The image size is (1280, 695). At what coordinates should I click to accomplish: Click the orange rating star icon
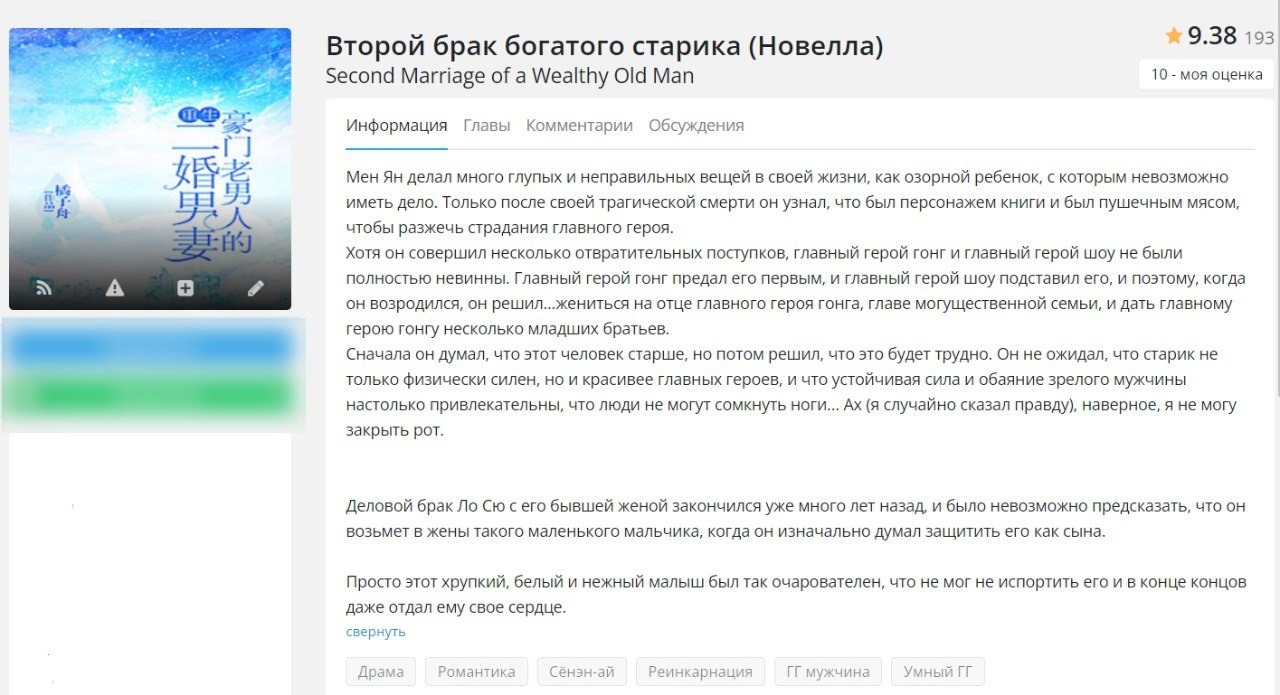(1174, 37)
